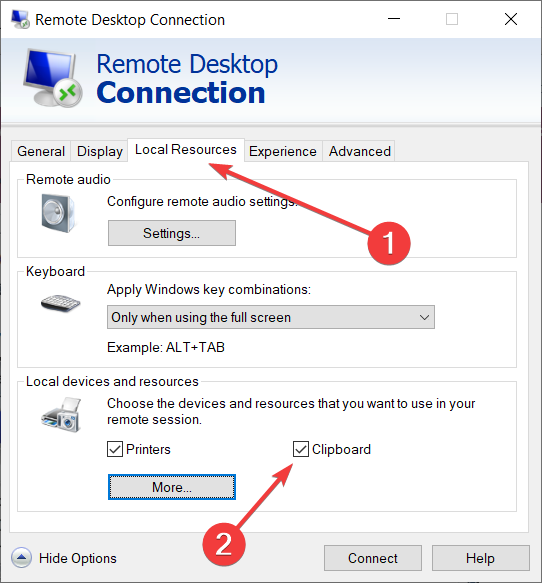Click the large monitor logo in banner

[x=52, y=77]
